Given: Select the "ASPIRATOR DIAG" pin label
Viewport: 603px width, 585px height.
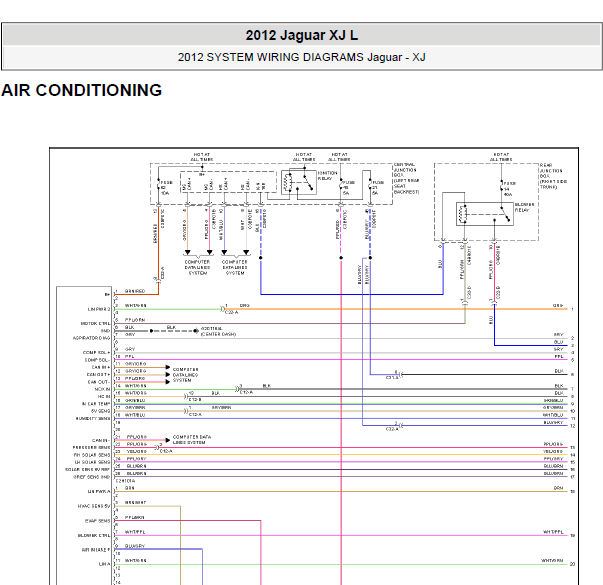Looking at the screenshot, I should (x=92, y=338).
